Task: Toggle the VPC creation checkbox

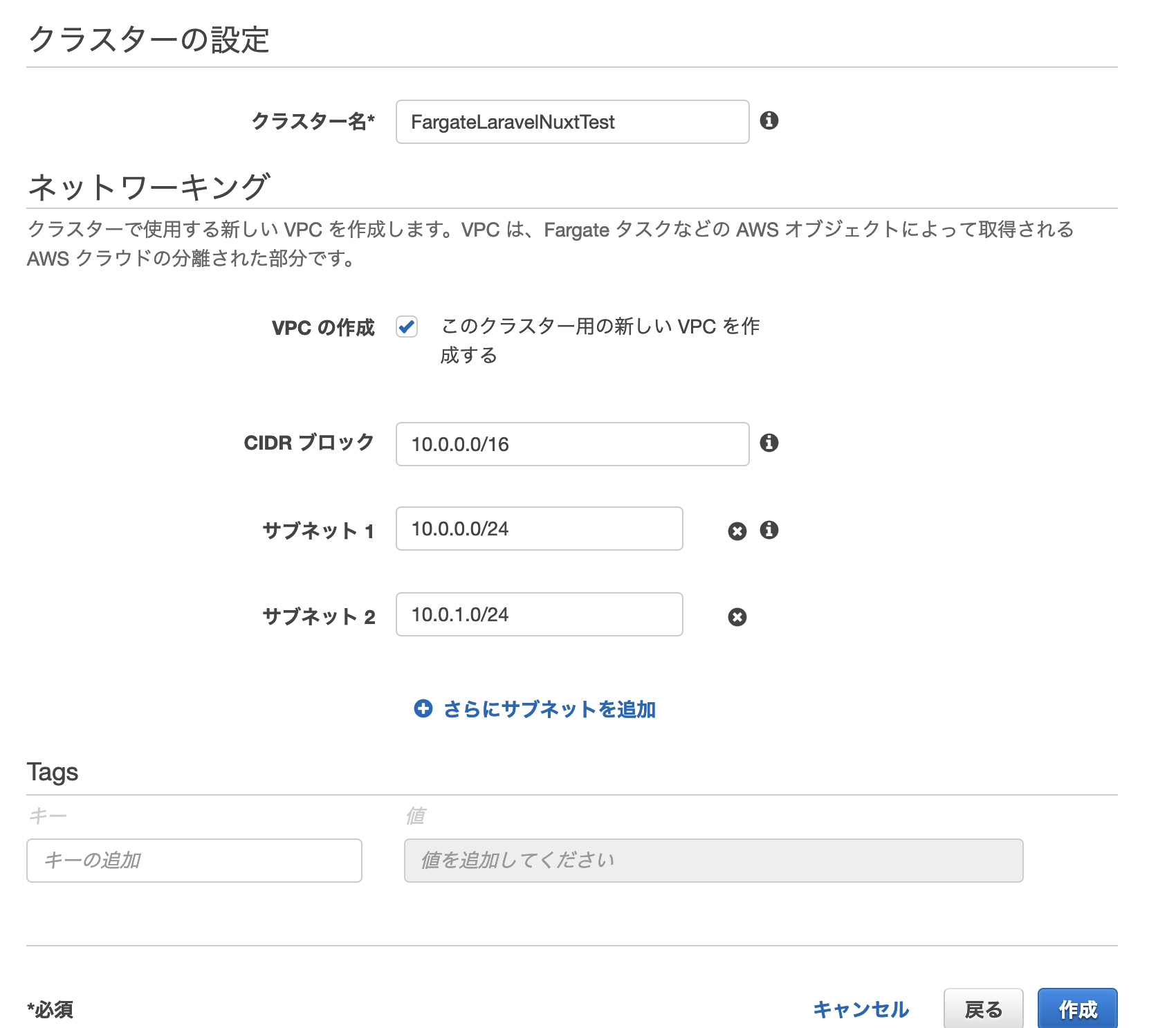Action: click(x=407, y=327)
